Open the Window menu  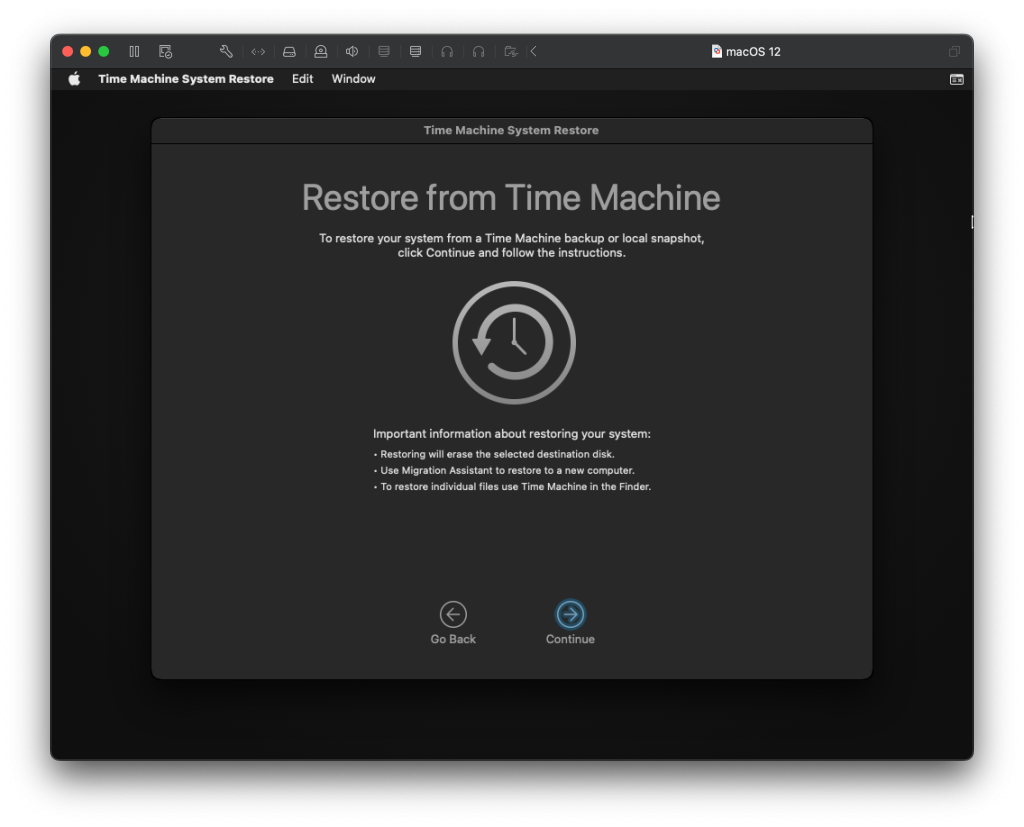tap(353, 79)
